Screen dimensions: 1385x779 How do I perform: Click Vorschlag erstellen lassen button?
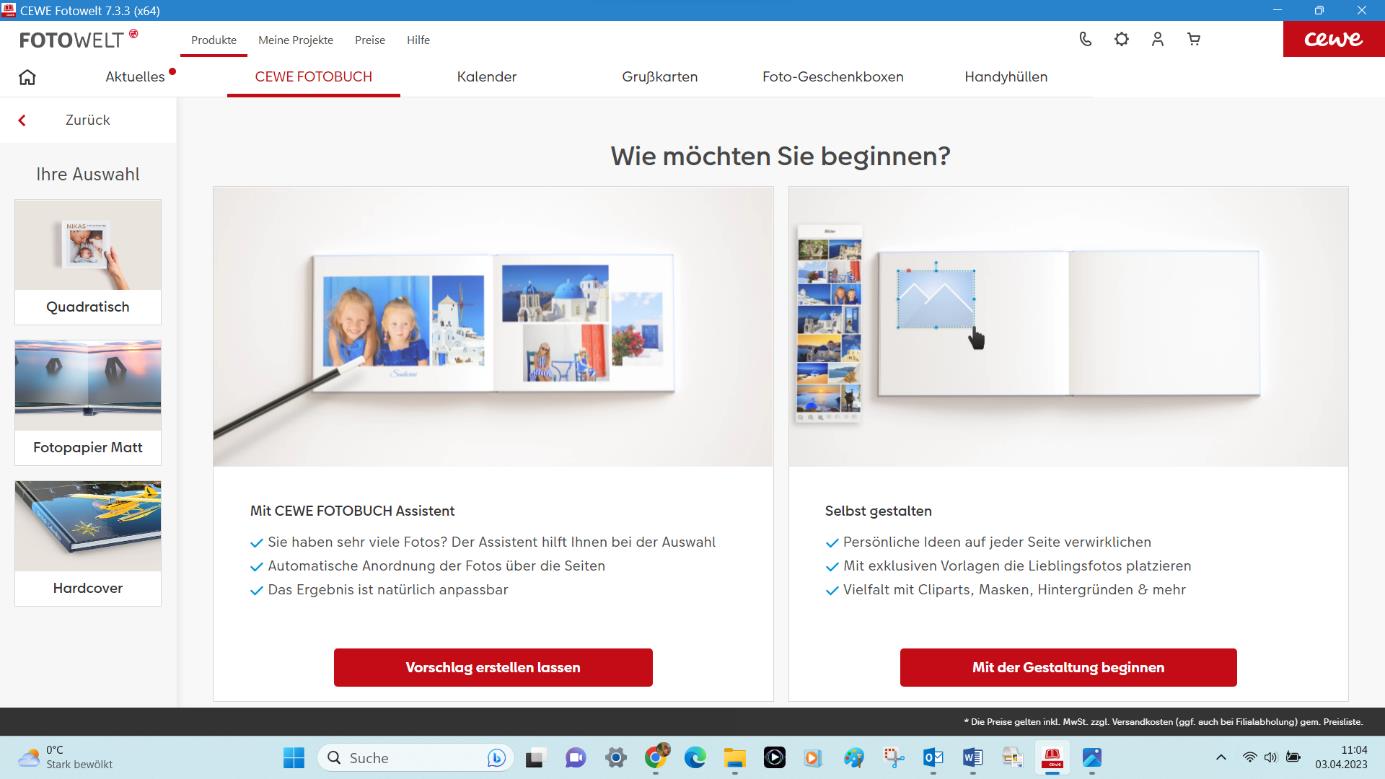tap(493, 667)
